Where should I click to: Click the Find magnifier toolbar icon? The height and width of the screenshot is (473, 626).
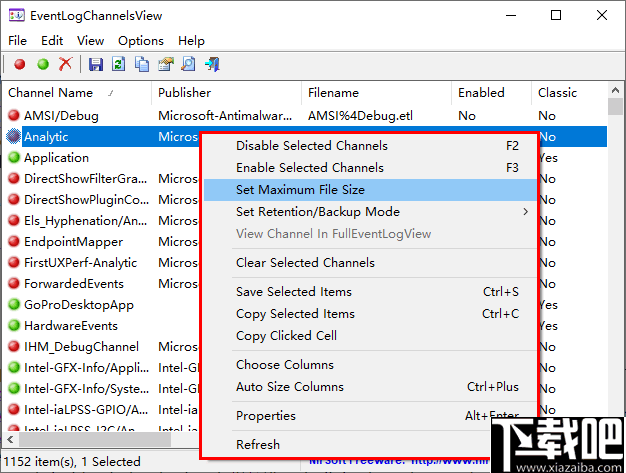click(188, 64)
